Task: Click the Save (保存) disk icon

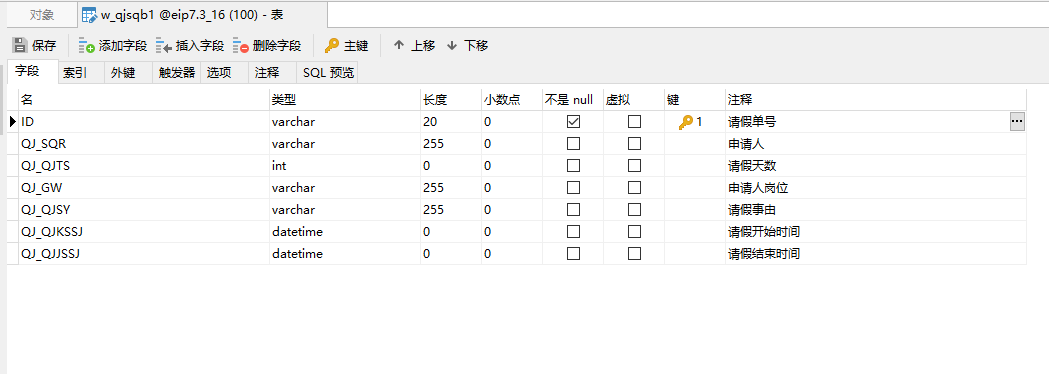Action: click(19, 45)
